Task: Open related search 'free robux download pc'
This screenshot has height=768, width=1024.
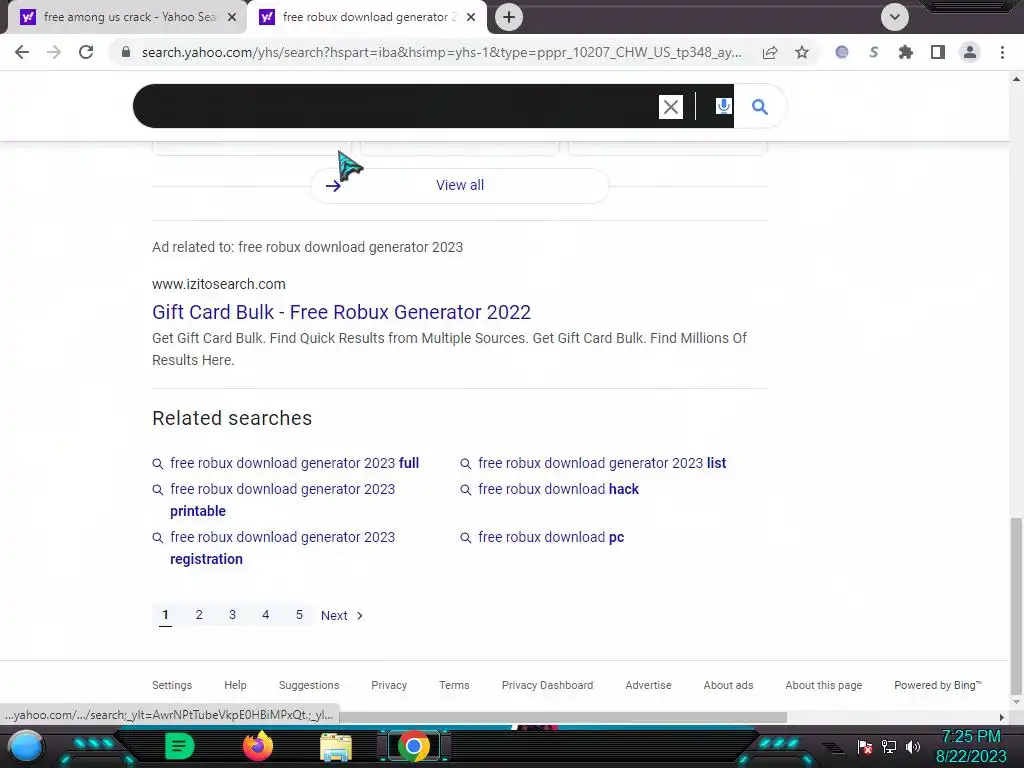Action: [551, 537]
